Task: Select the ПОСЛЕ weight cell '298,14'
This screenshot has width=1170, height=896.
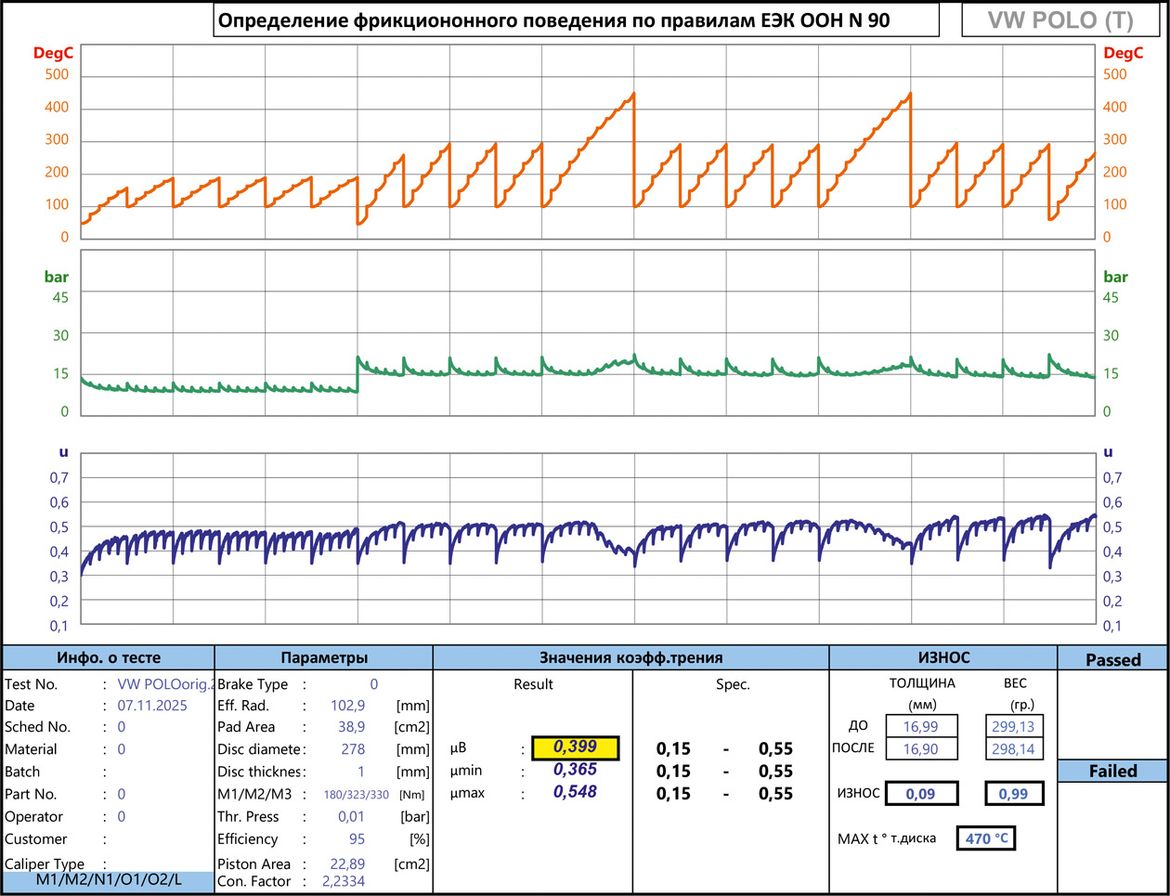Action: [x=1013, y=749]
